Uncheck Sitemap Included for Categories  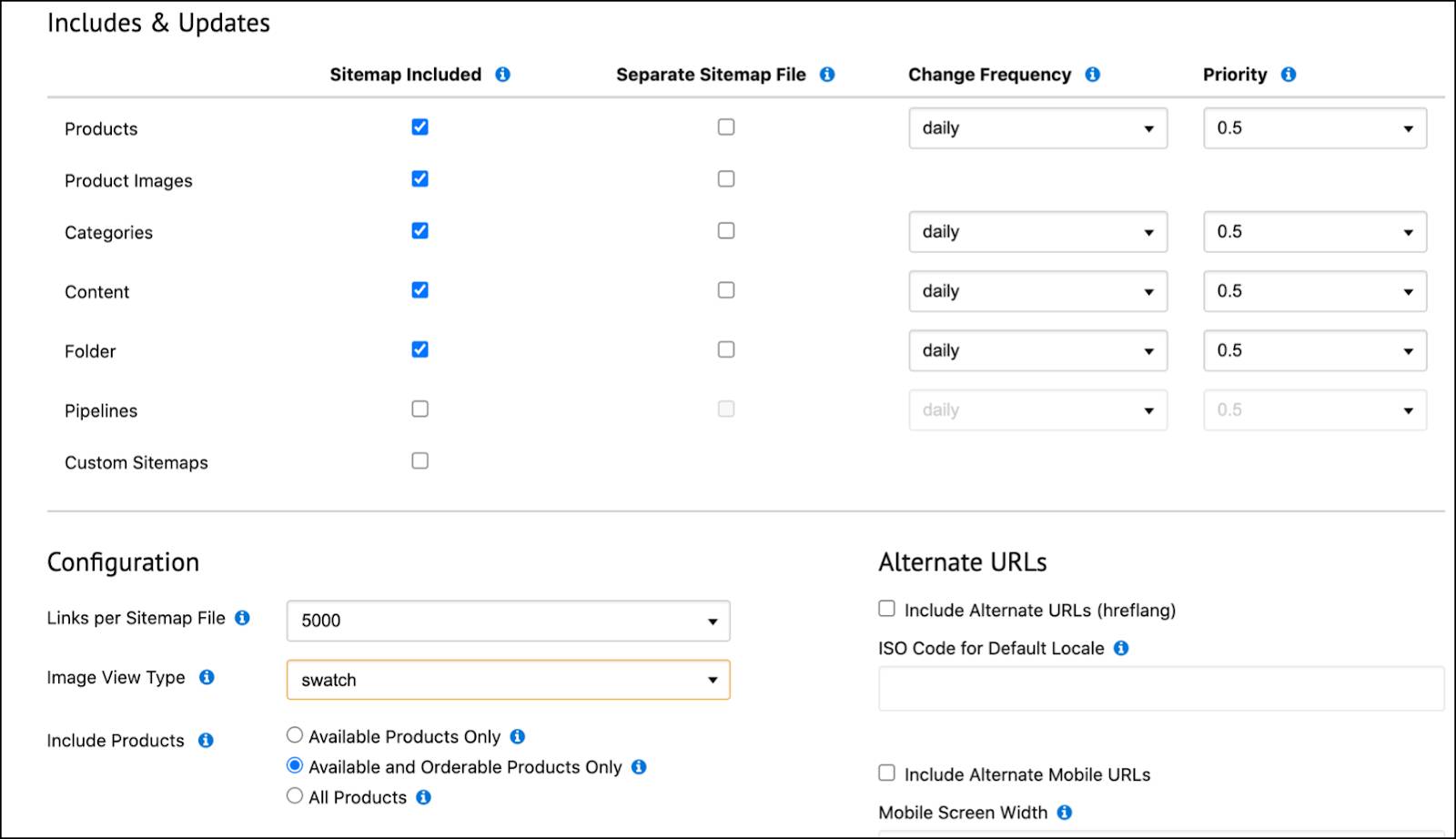click(420, 230)
